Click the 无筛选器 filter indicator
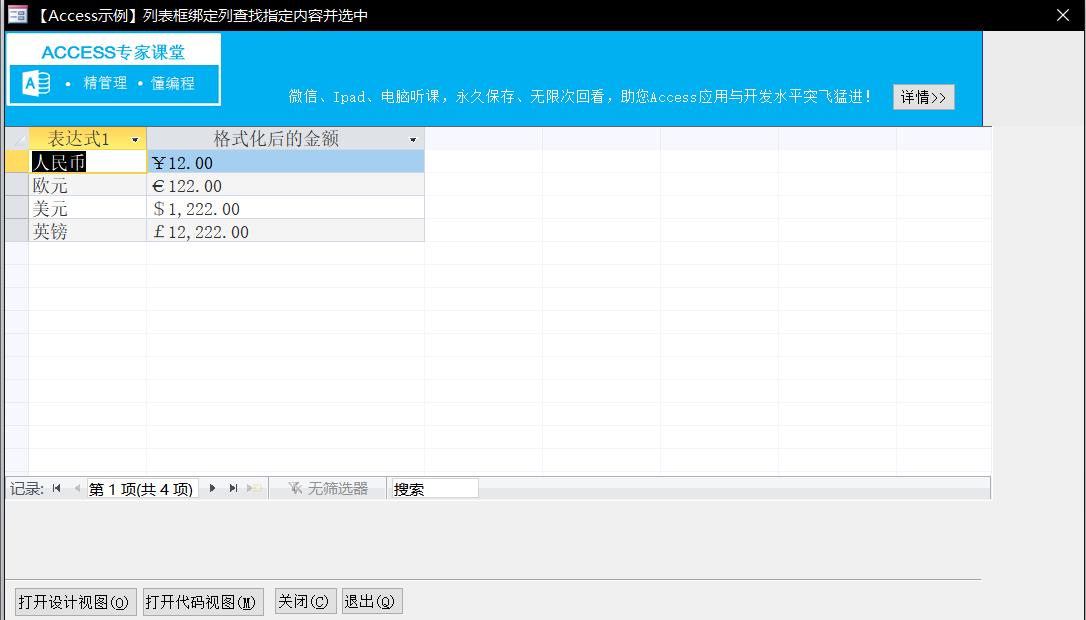Viewport: 1086px width, 620px height. pos(328,488)
